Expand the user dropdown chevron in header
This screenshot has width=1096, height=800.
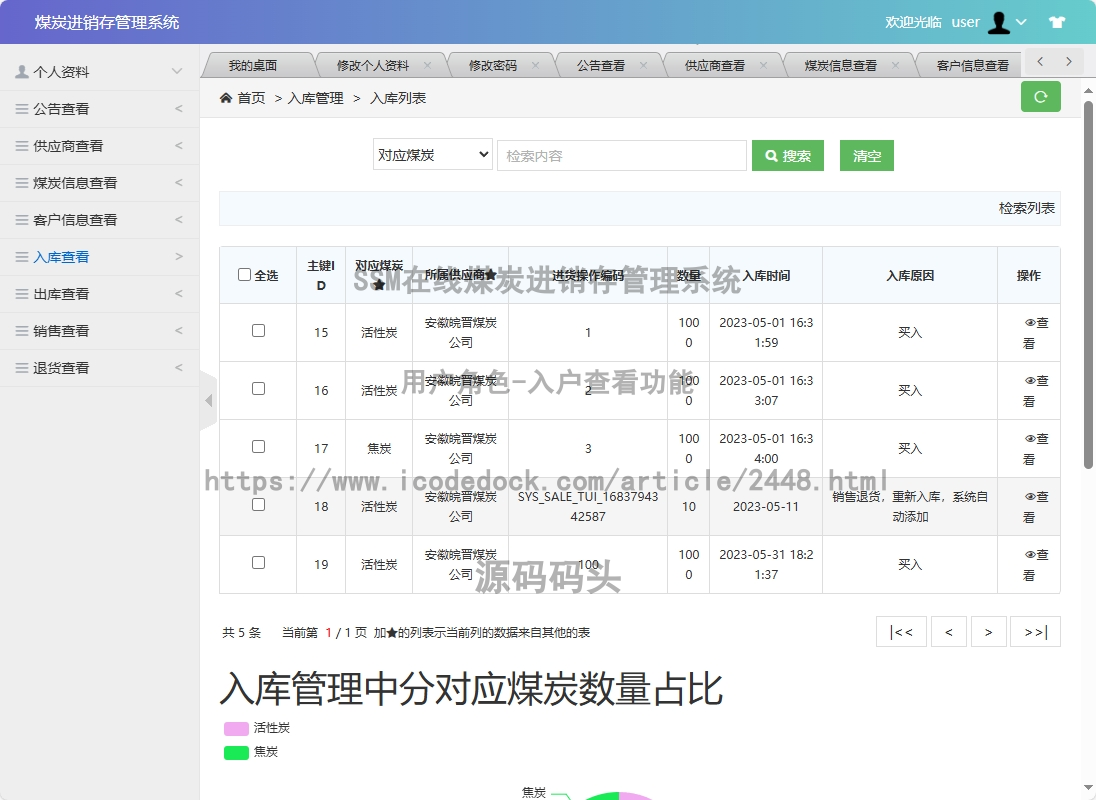[x=1021, y=22]
